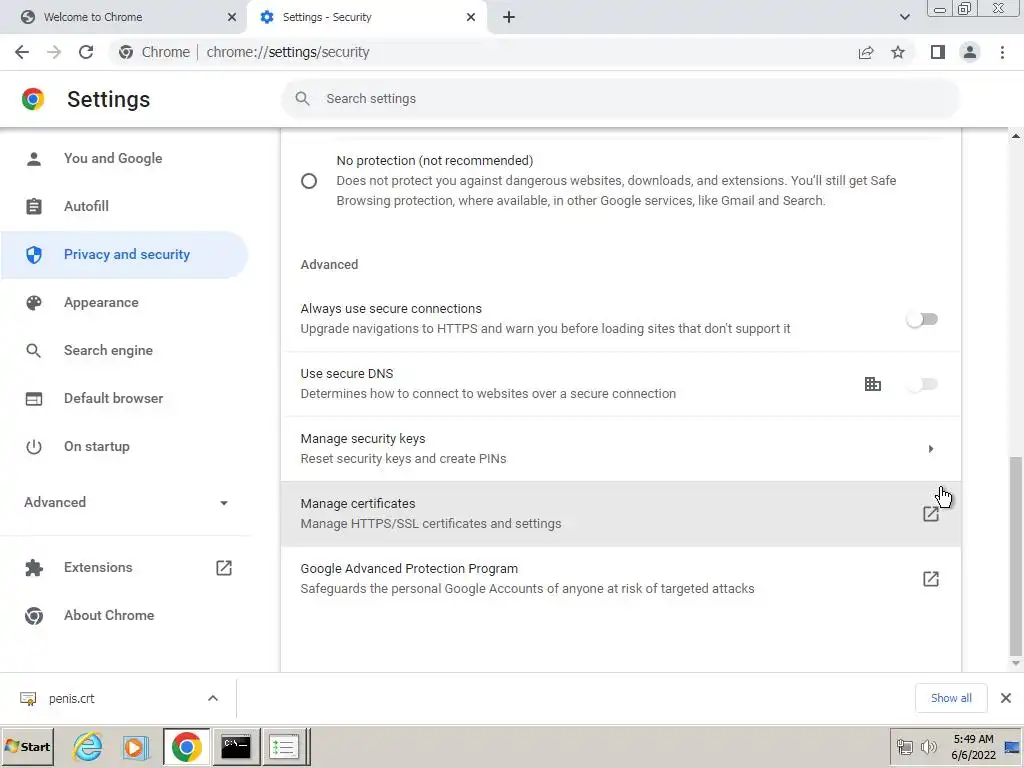The height and width of the screenshot is (768, 1024).
Task: Click the magnifier icon in Search settings
Action: coord(302,99)
